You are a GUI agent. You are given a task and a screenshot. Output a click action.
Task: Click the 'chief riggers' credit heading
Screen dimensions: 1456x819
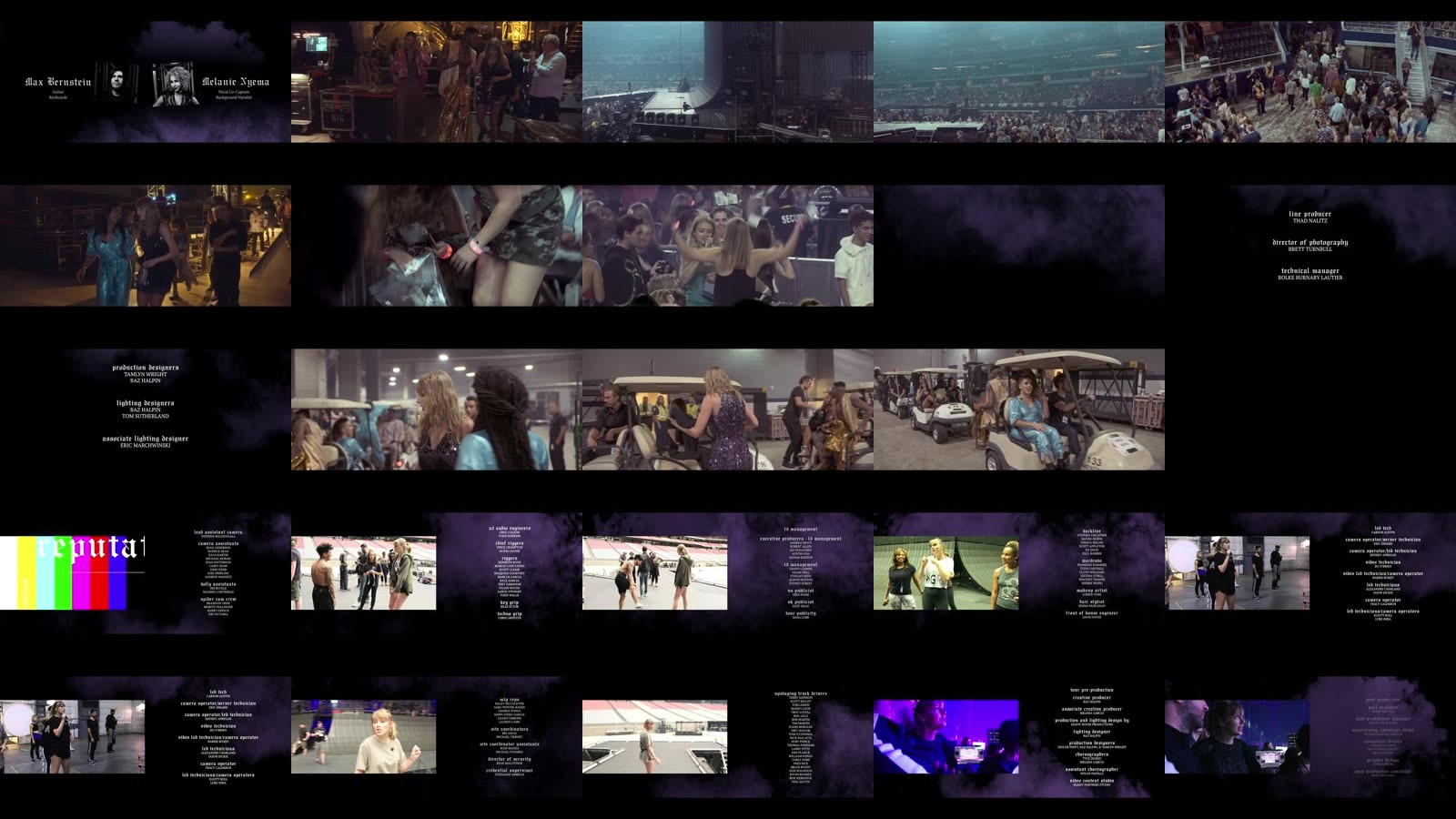(x=510, y=543)
